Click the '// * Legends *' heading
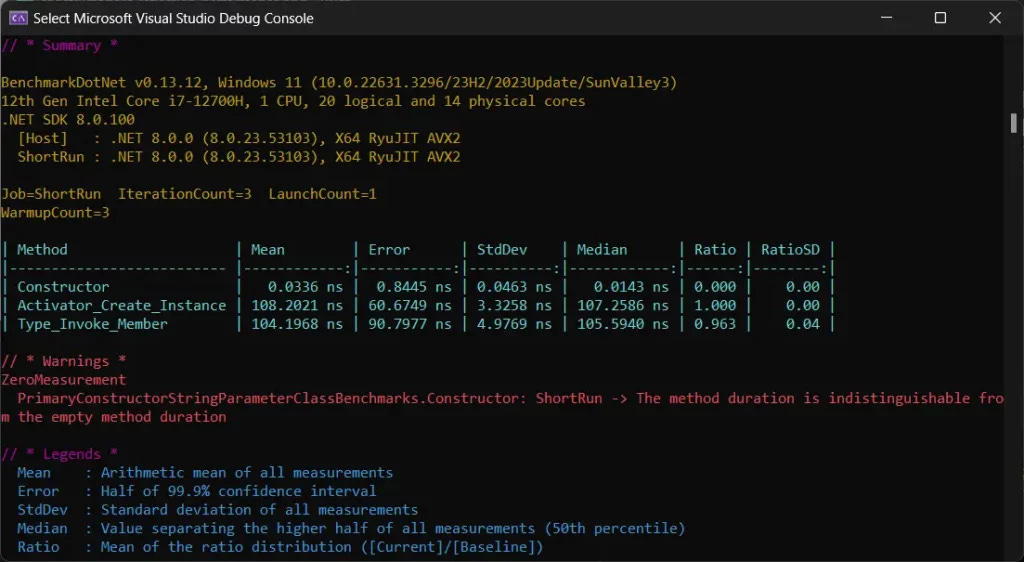This screenshot has height=562, width=1024. tap(59, 454)
